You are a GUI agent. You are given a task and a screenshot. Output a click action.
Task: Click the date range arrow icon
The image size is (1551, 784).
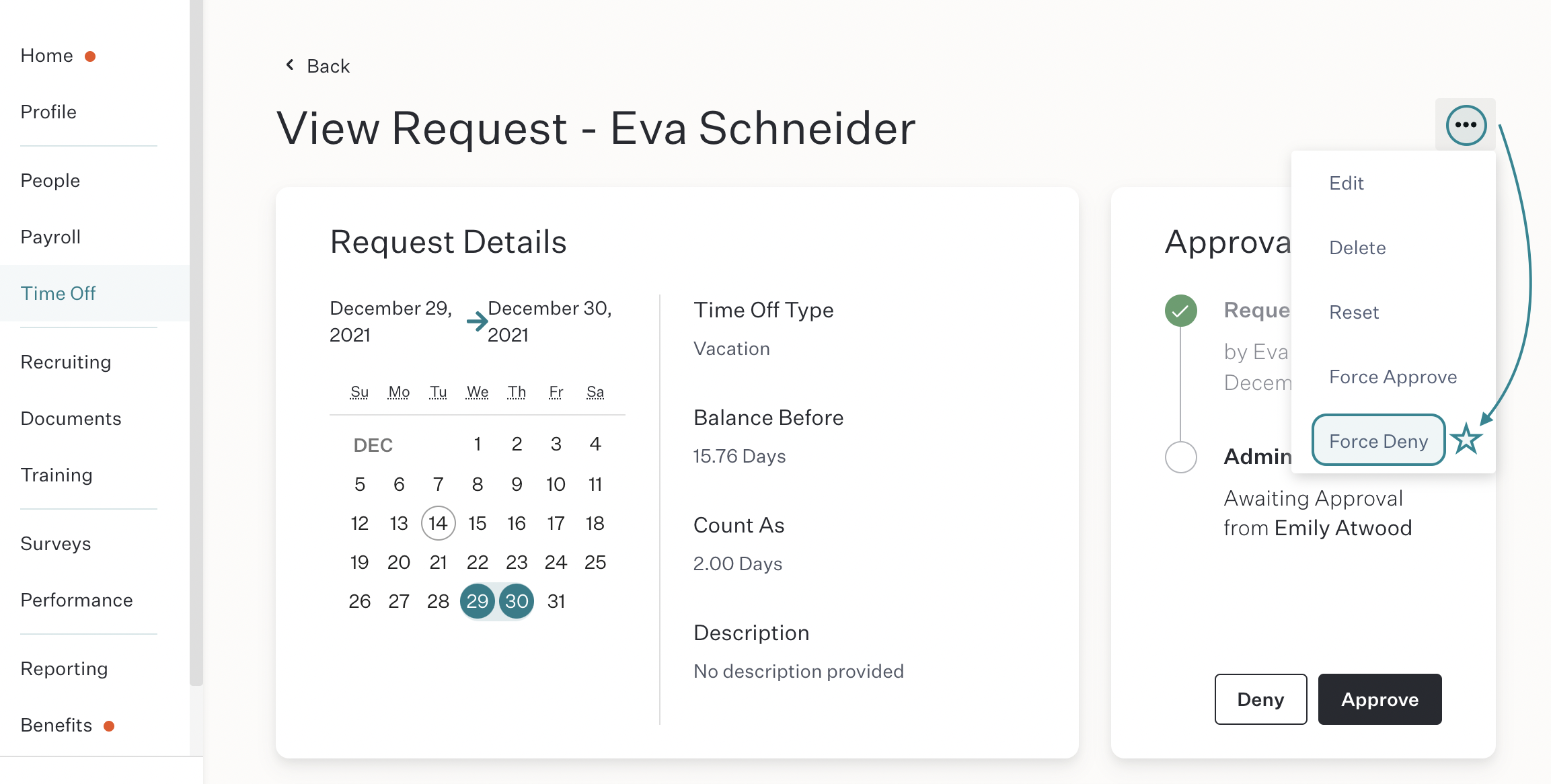point(477,321)
